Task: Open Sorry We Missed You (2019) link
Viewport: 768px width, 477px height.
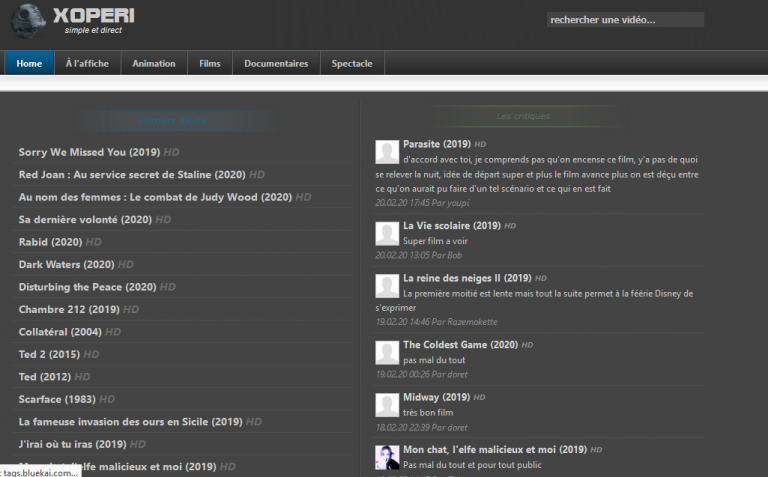Action: [89, 152]
